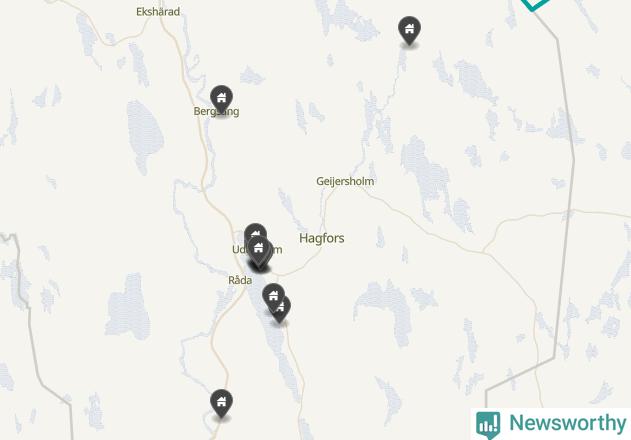The image size is (631, 440).
Task: Click the front house marker south of Råda
Action: coord(274,297)
